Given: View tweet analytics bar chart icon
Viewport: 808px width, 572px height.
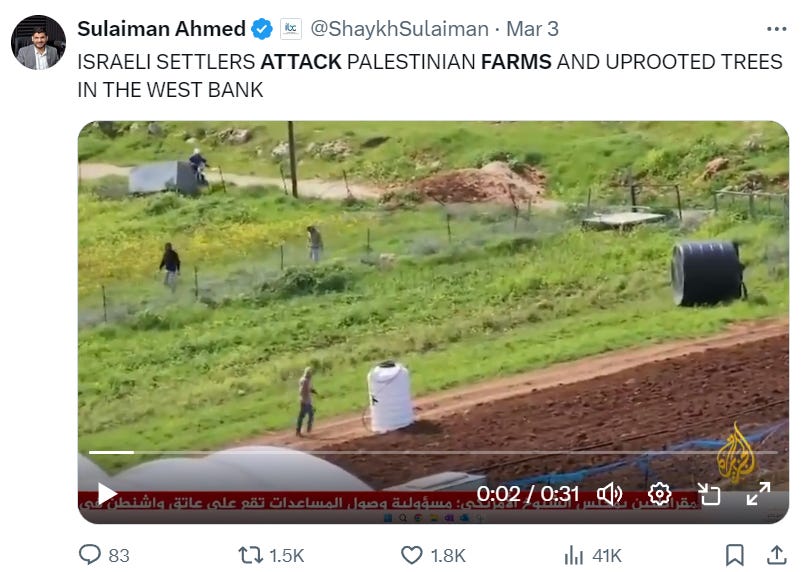Looking at the screenshot, I should (574, 555).
